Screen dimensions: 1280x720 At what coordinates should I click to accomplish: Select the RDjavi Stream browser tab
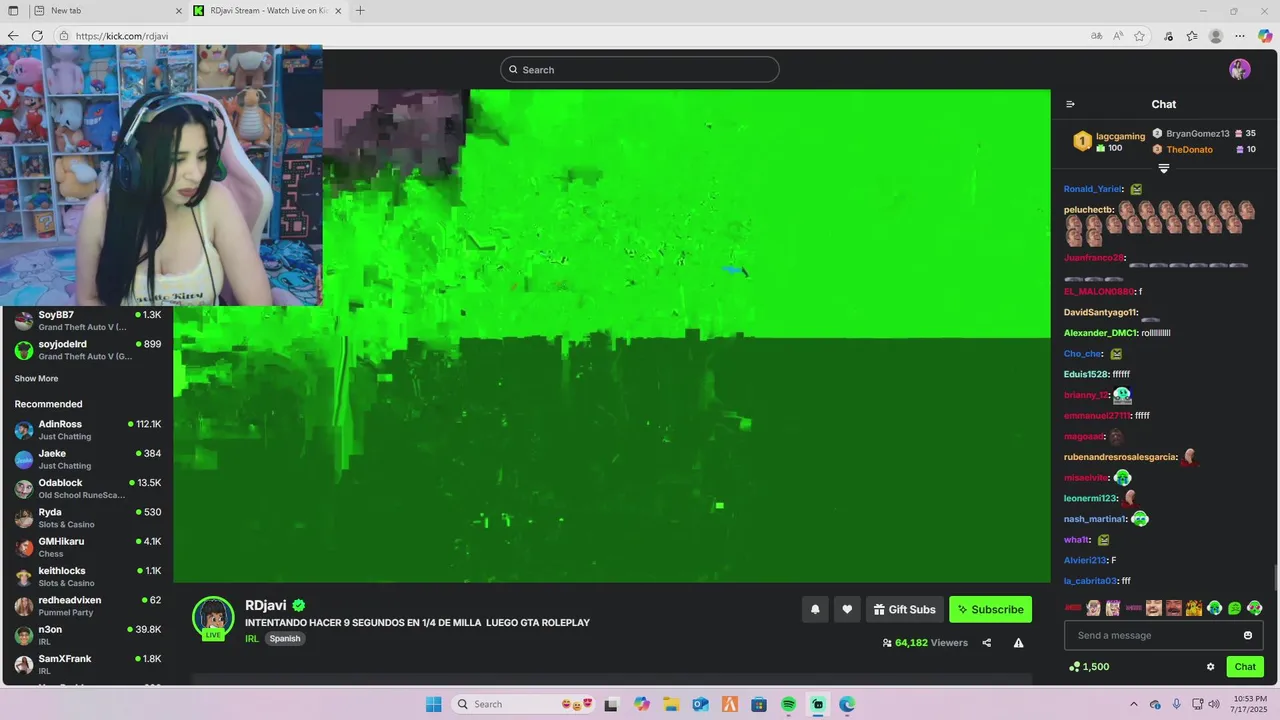point(266,10)
